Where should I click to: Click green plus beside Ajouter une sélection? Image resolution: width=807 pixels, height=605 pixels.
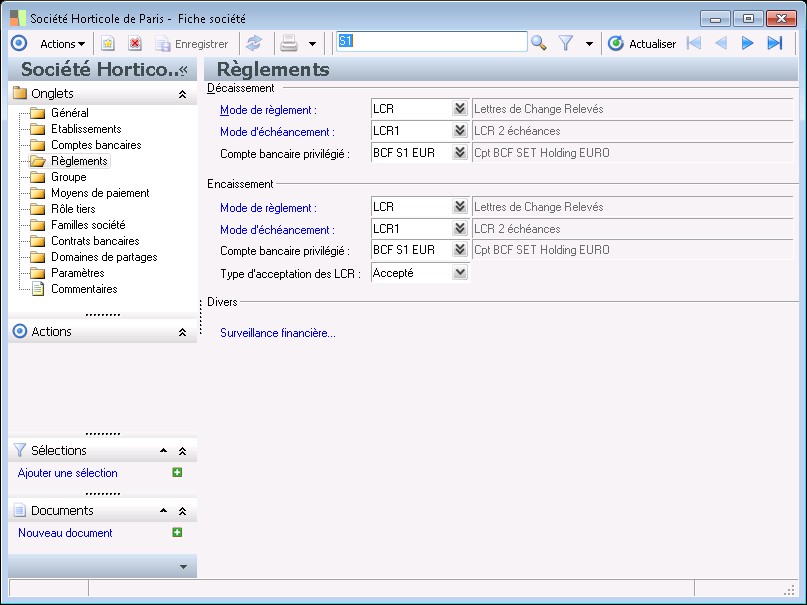point(177,473)
